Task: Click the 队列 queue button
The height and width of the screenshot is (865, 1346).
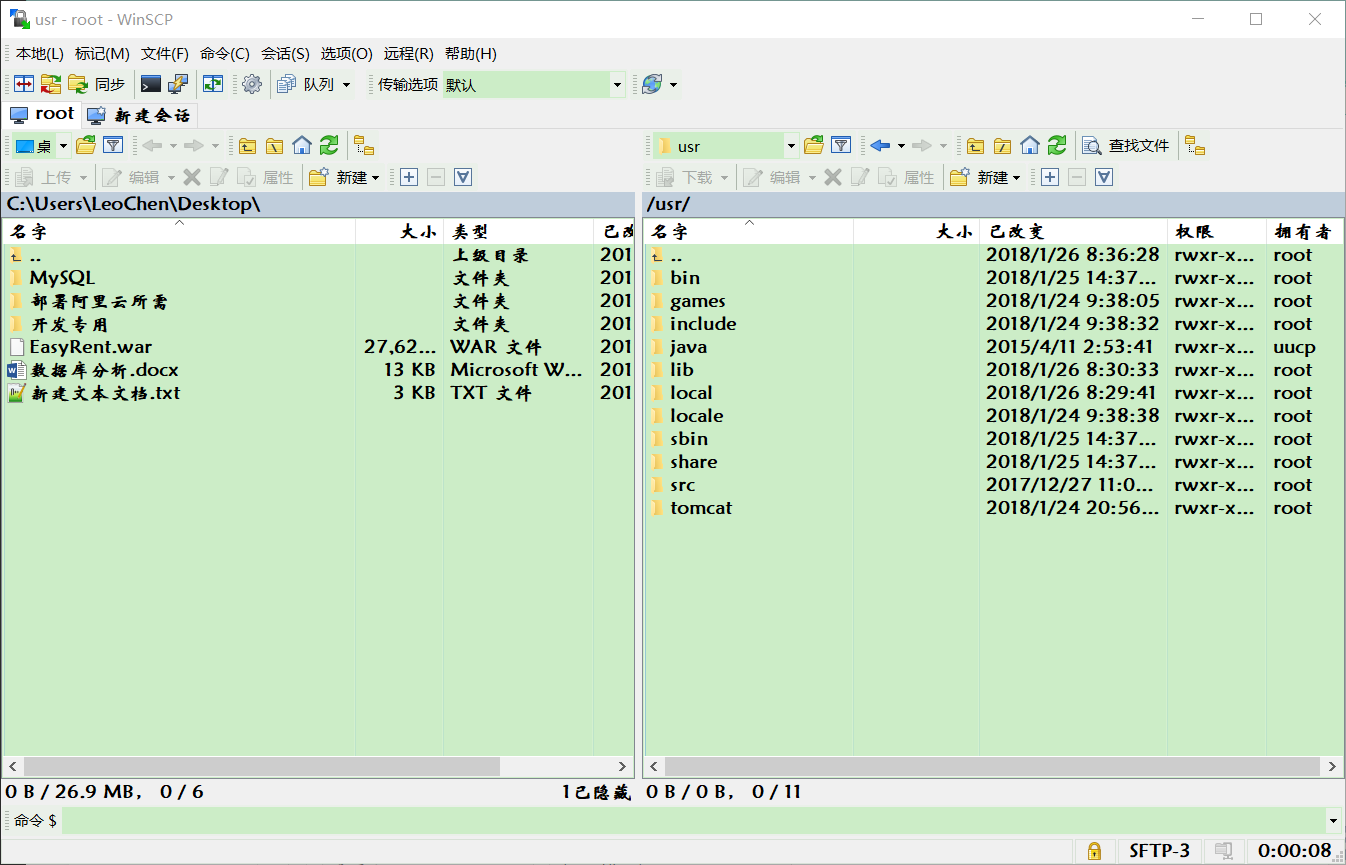Action: (x=306, y=85)
